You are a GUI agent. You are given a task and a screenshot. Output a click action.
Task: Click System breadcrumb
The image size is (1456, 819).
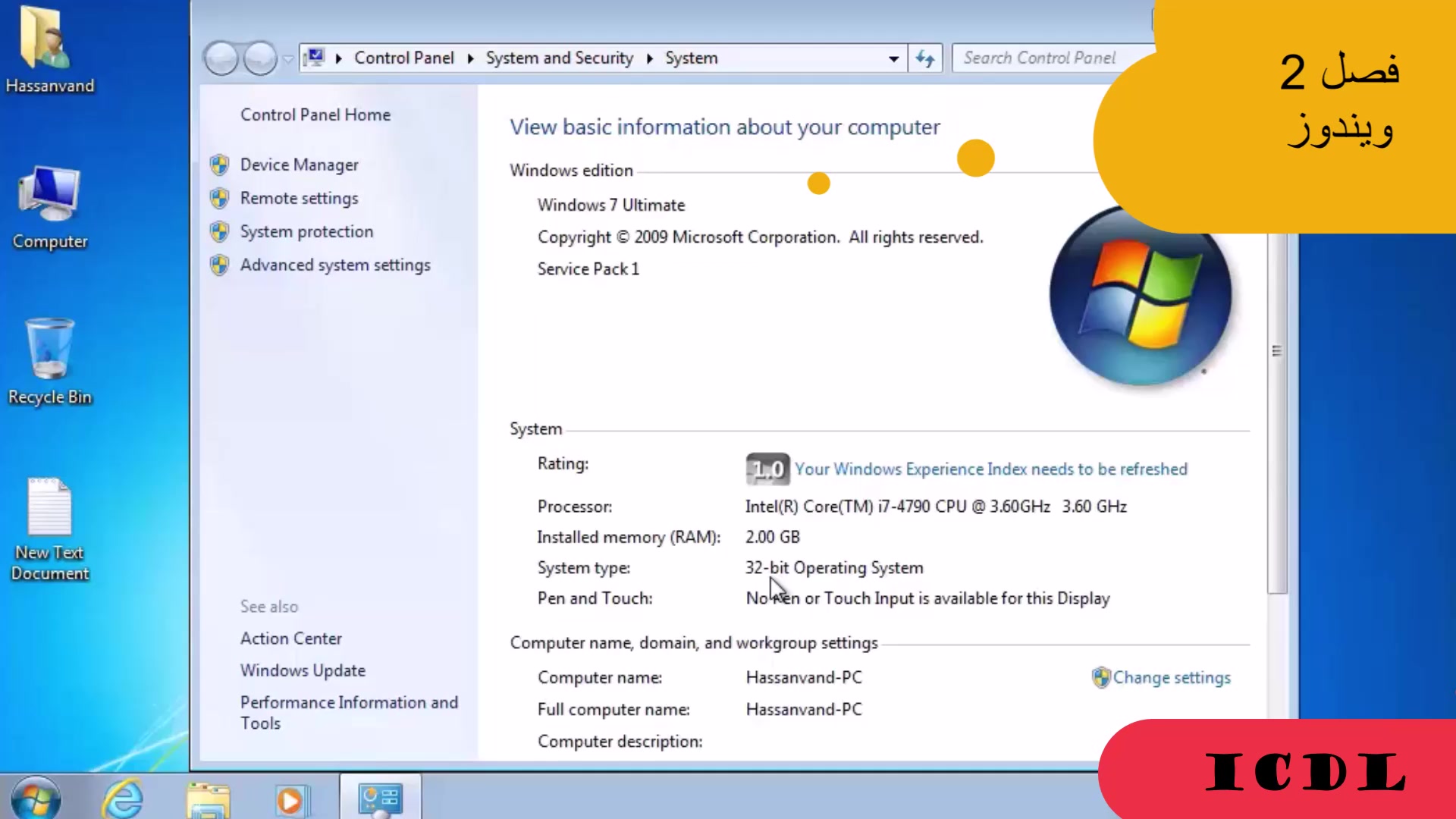[x=691, y=58]
